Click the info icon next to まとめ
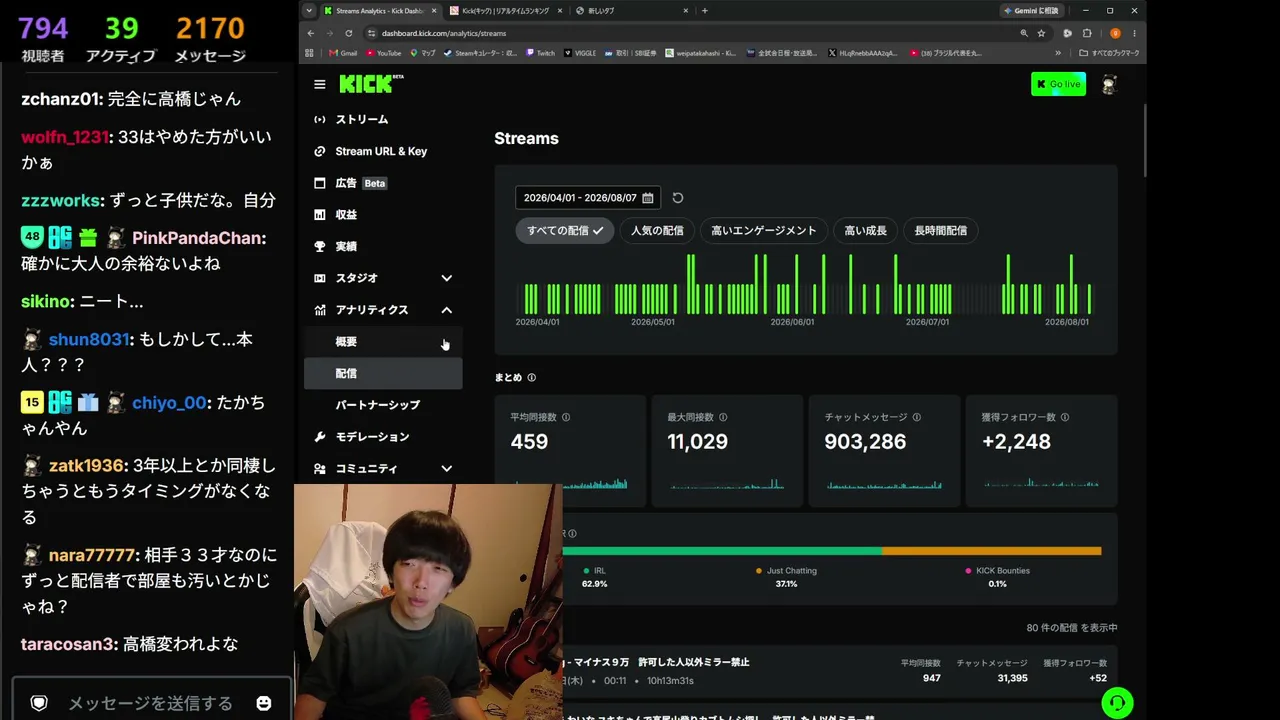The image size is (1280, 720). tap(531, 378)
